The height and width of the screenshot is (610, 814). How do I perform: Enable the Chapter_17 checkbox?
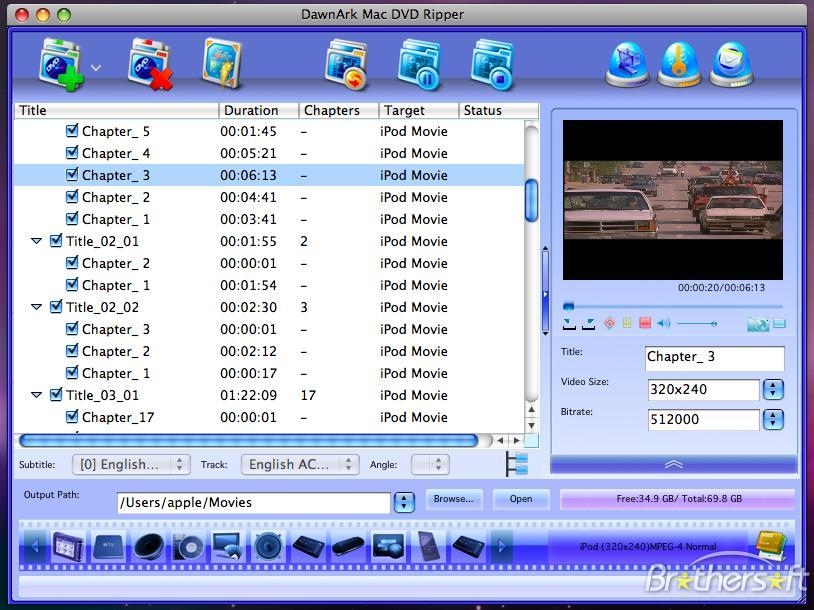72,417
